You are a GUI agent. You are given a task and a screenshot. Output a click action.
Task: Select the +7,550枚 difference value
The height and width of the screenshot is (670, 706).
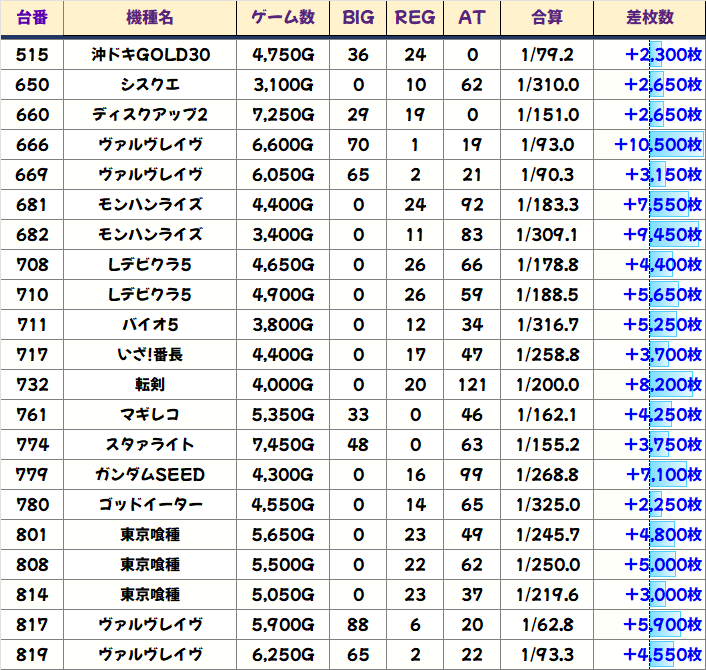662,205
